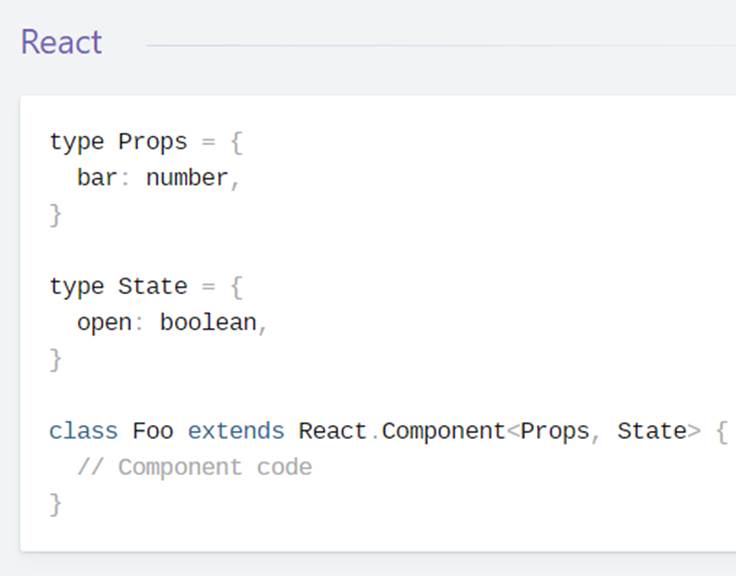Click 'State' in the second type declaration

click(x=152, y=287)
